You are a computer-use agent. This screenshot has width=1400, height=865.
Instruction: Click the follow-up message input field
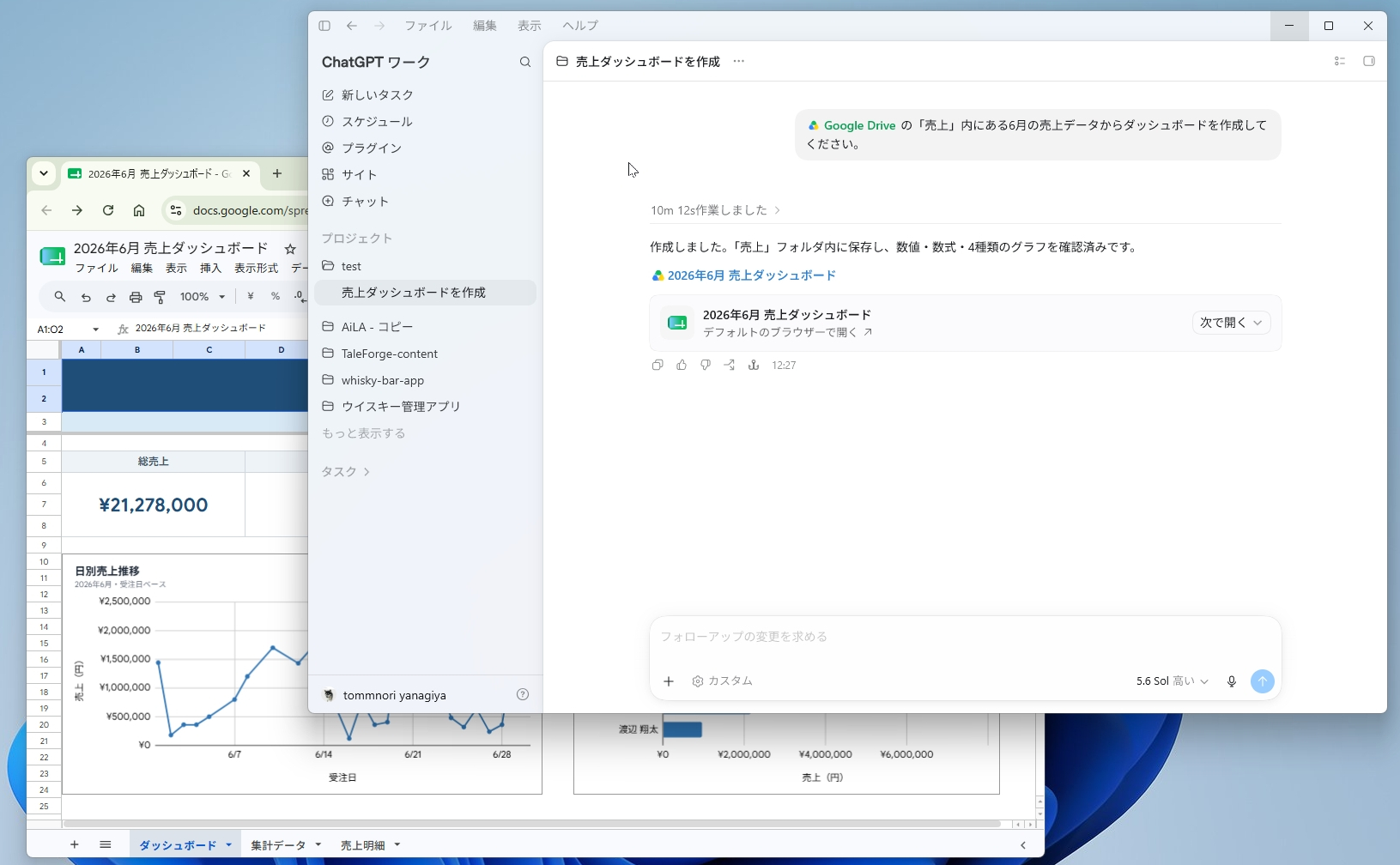(x=965, y=637)
